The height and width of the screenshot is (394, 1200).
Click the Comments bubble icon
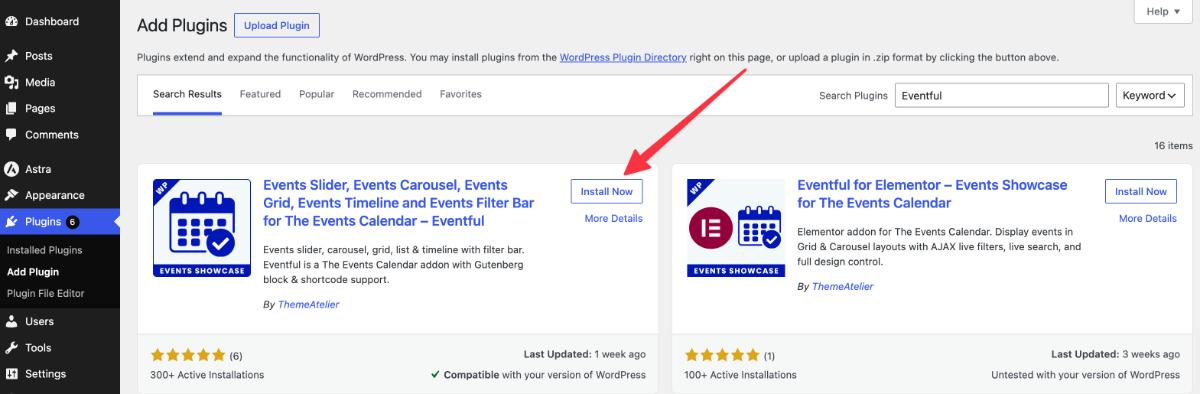pyautogui.click(x=11, y=135)
